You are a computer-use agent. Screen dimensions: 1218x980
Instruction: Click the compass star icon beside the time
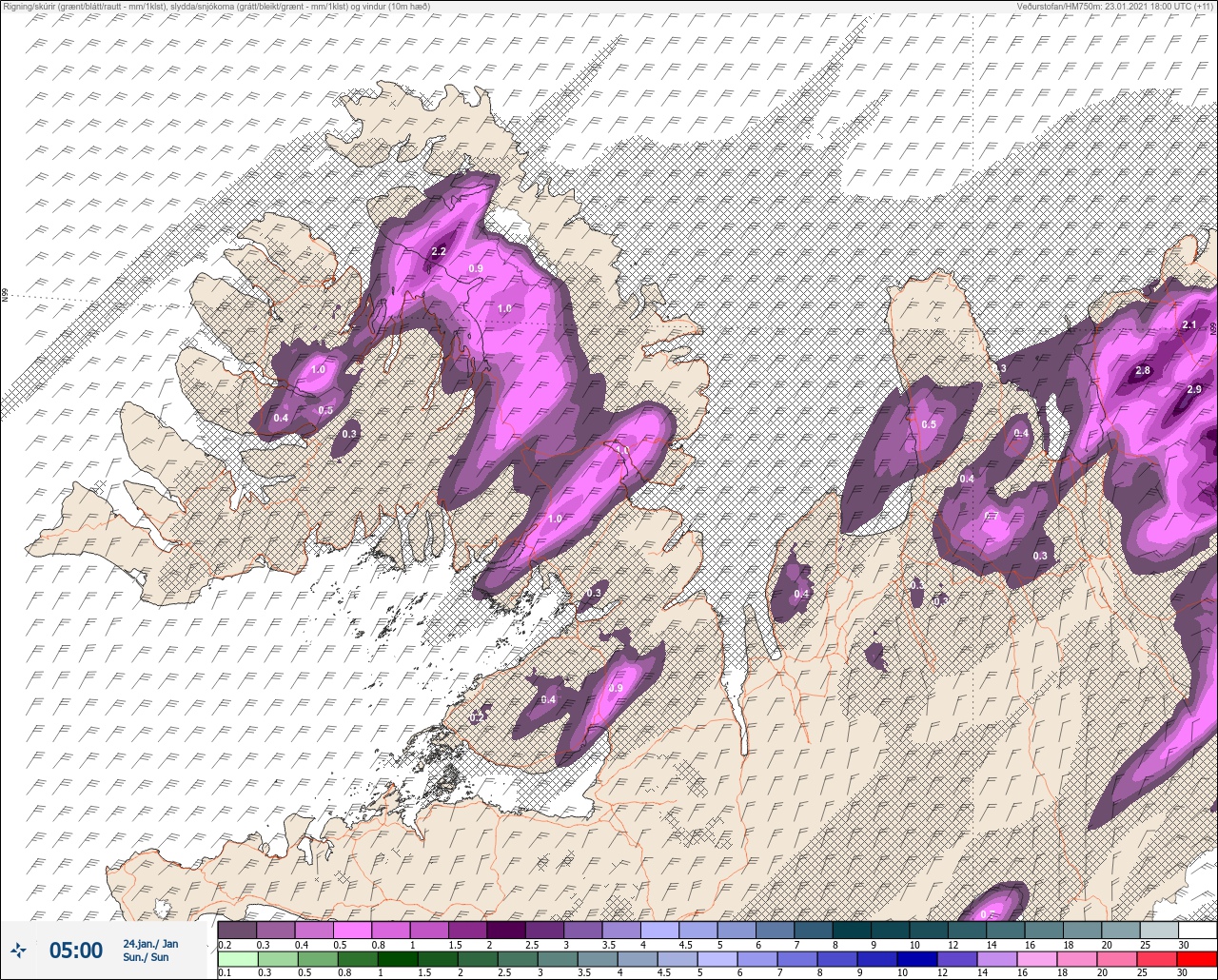pos(18,950)
